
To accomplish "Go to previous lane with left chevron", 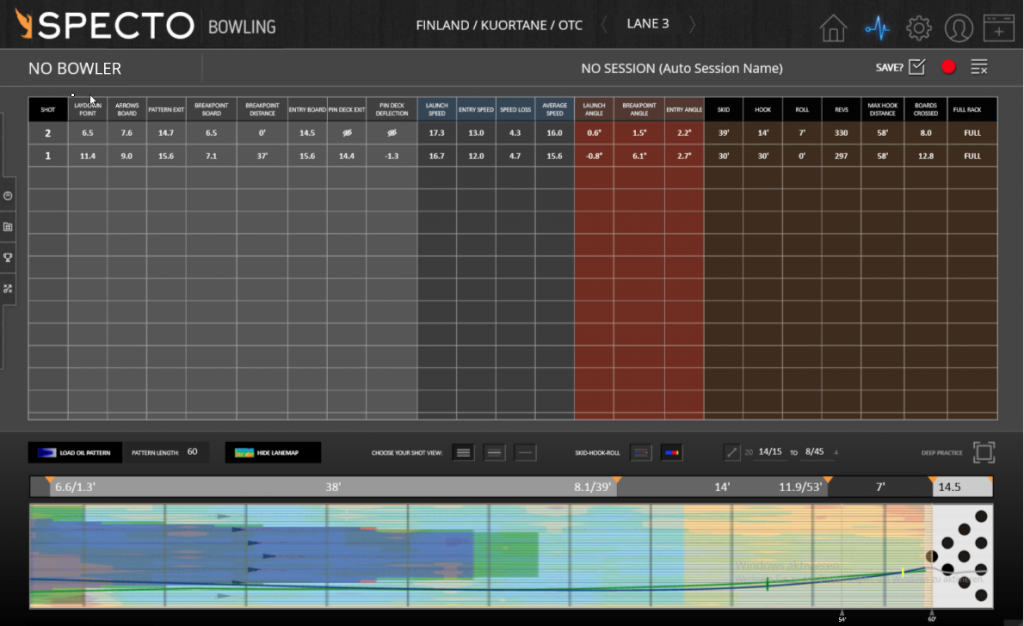I will (603, 24).
